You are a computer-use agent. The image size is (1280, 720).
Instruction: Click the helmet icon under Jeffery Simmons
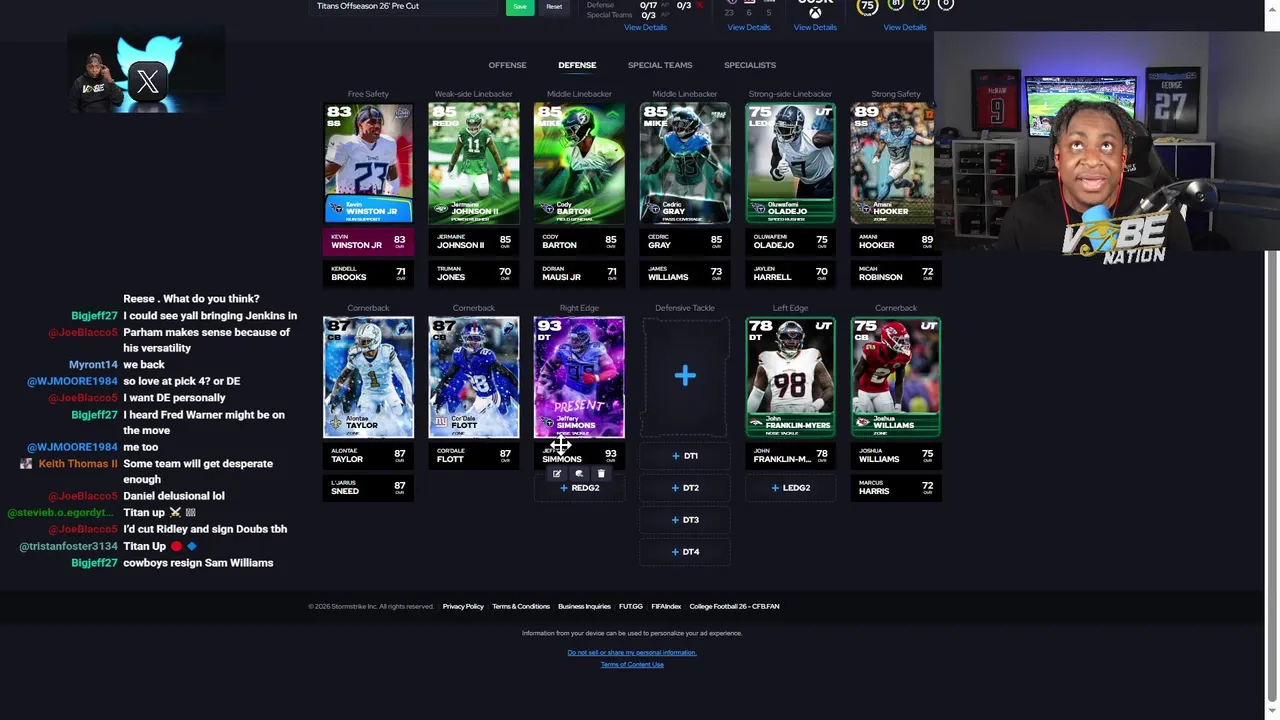(579, 474)
